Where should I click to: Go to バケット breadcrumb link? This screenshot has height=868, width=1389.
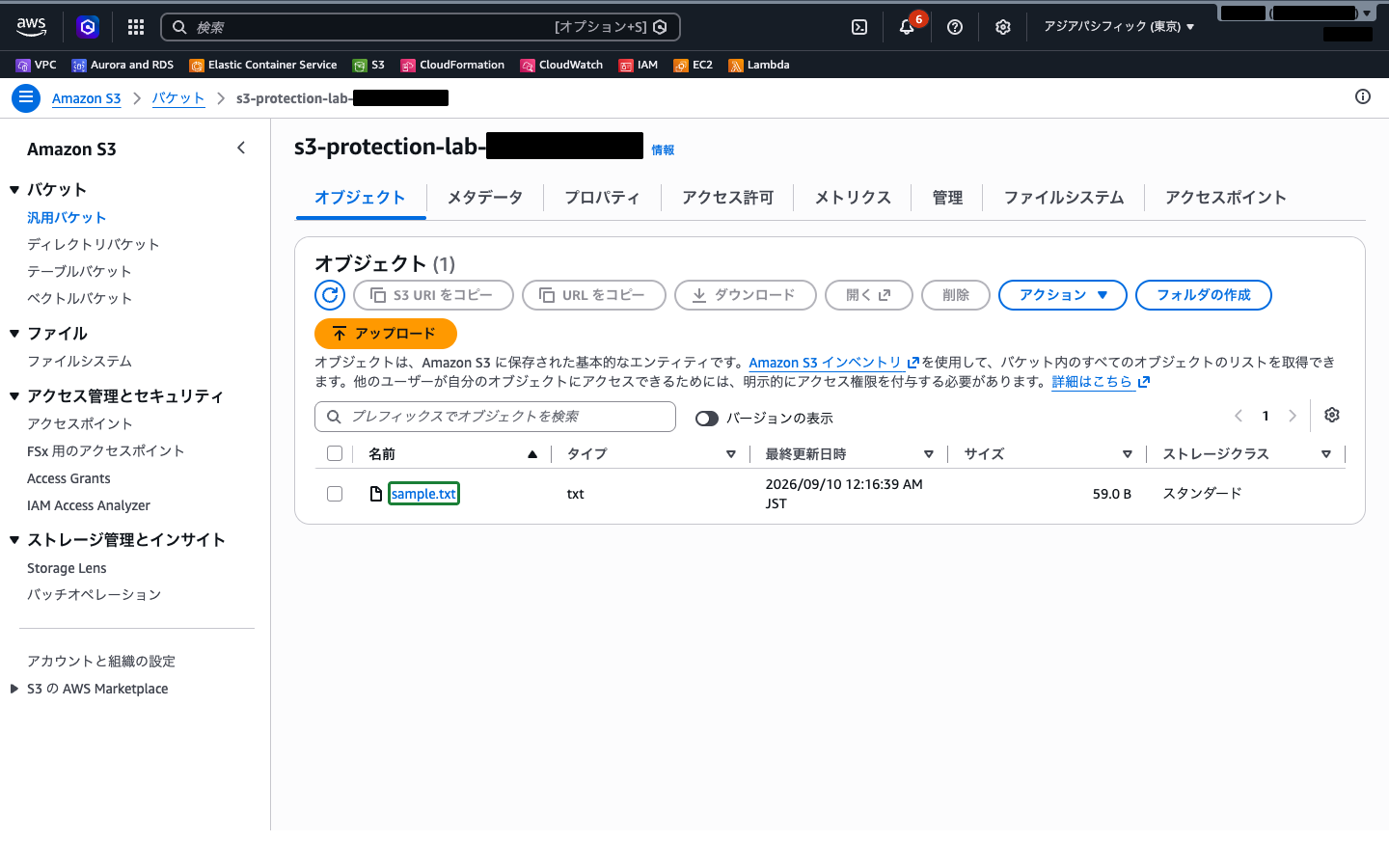178,98
